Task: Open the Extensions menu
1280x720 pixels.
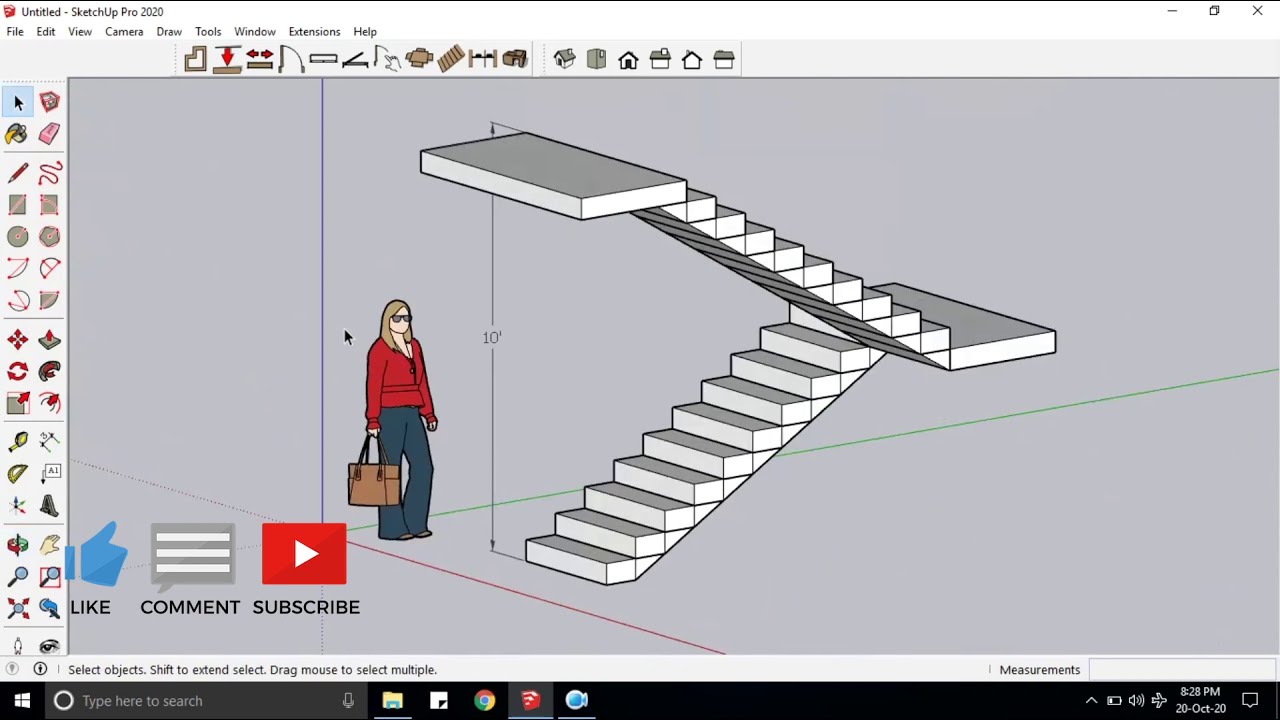Action: pyautogui.click(x=314, y=32)
